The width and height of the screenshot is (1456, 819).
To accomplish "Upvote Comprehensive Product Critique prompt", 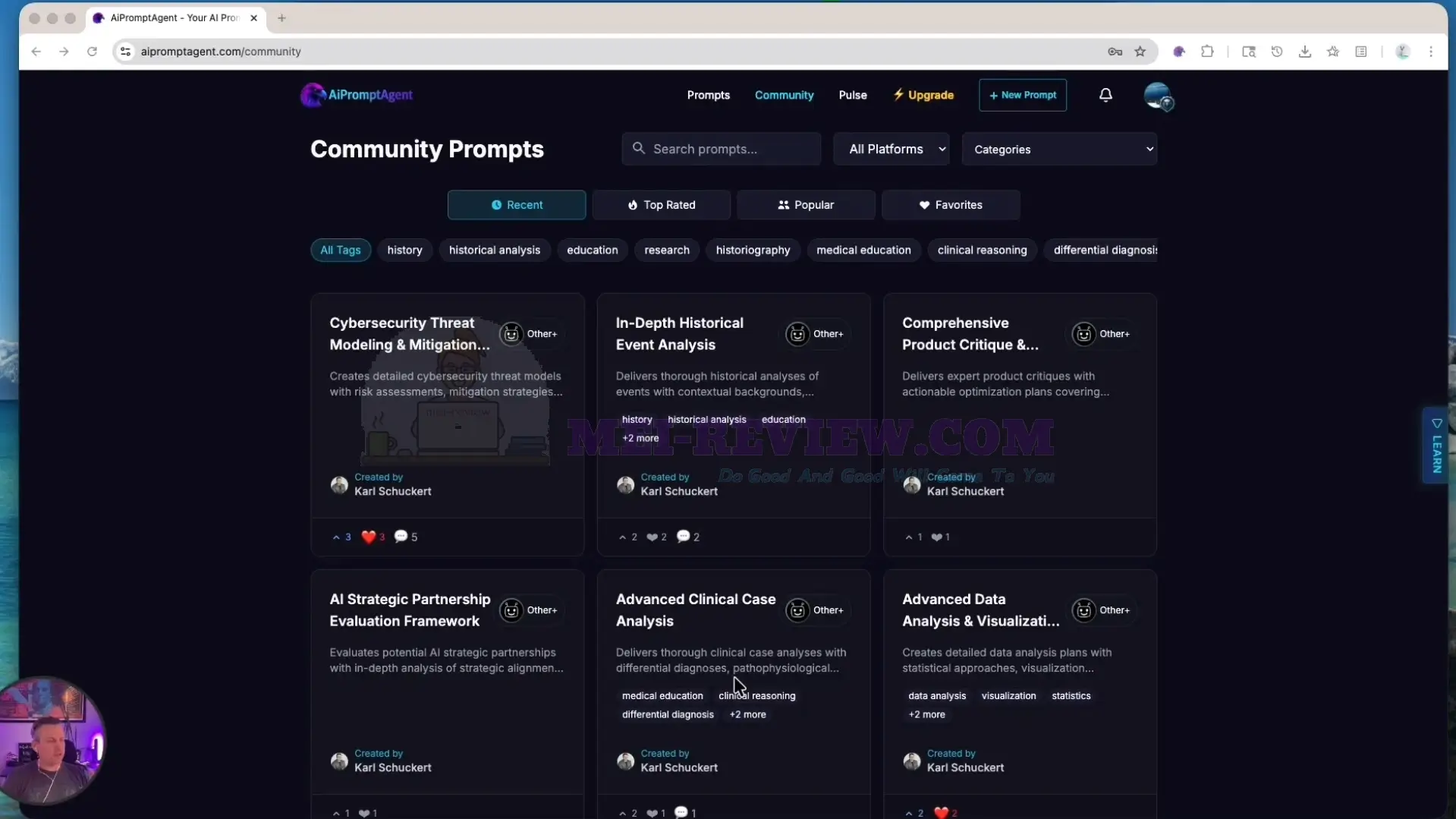I will click(914, 537).
